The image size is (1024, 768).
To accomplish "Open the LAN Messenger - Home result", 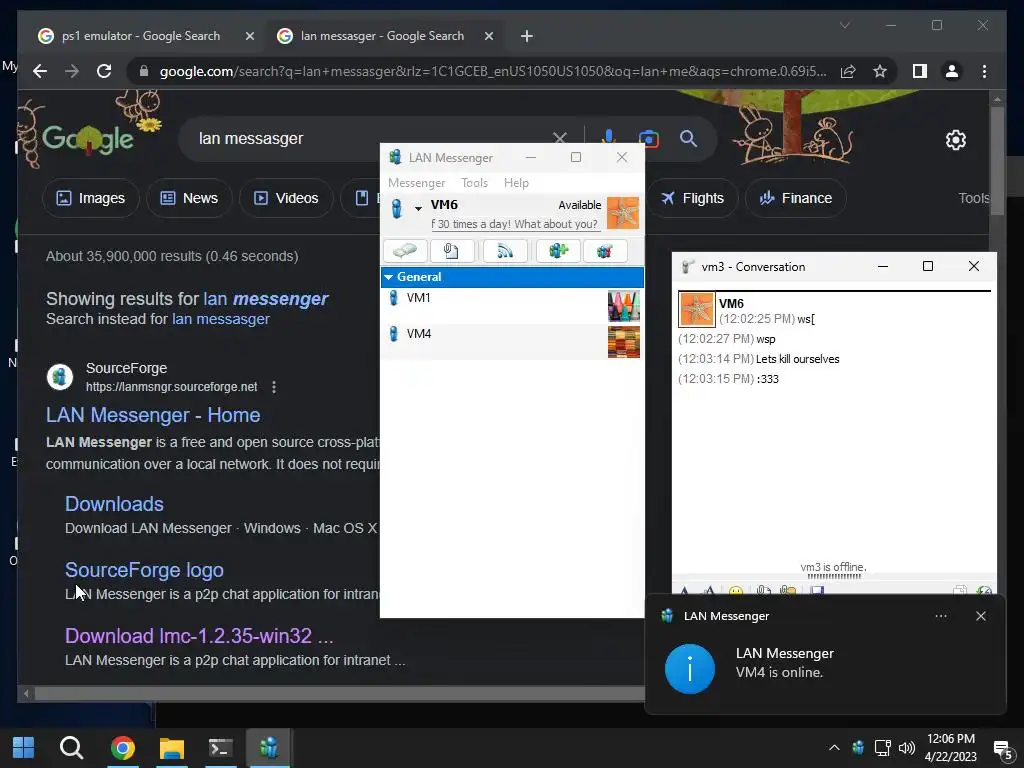I will coord(153,415).
